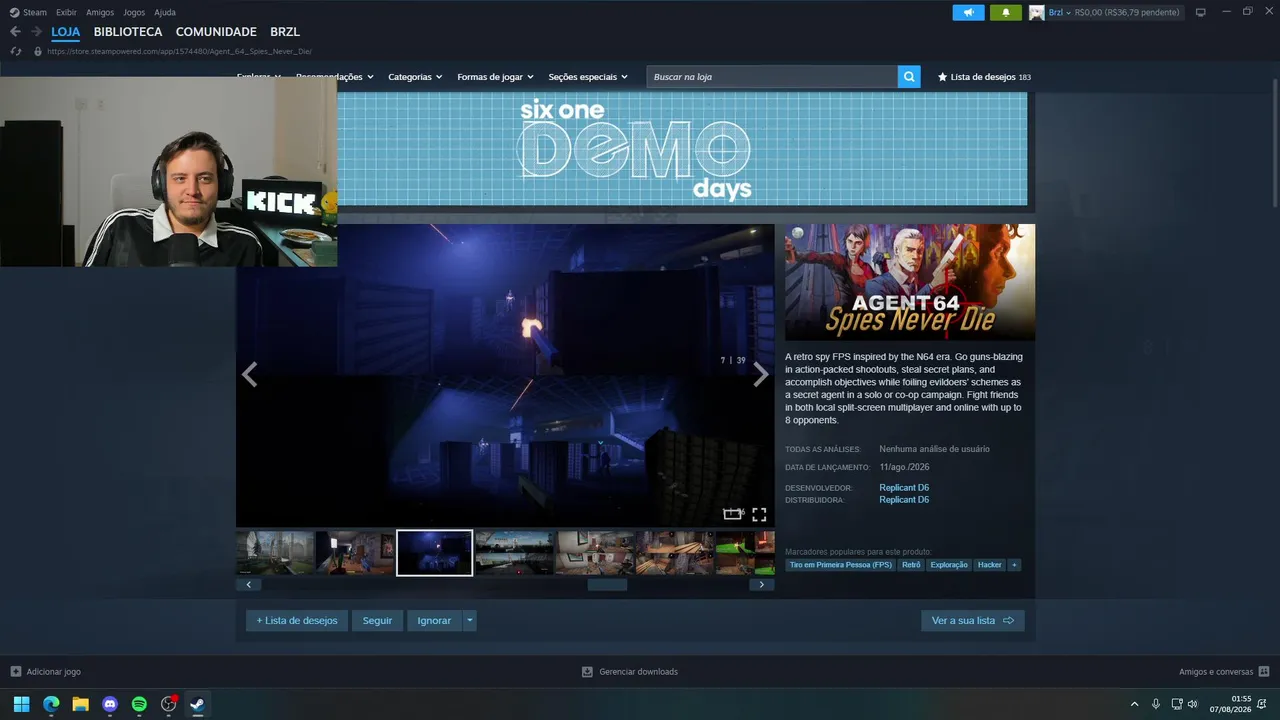Click the taskbar app with red notification dot
This screenshot has height=720, width=1280.
pos(169,704)
